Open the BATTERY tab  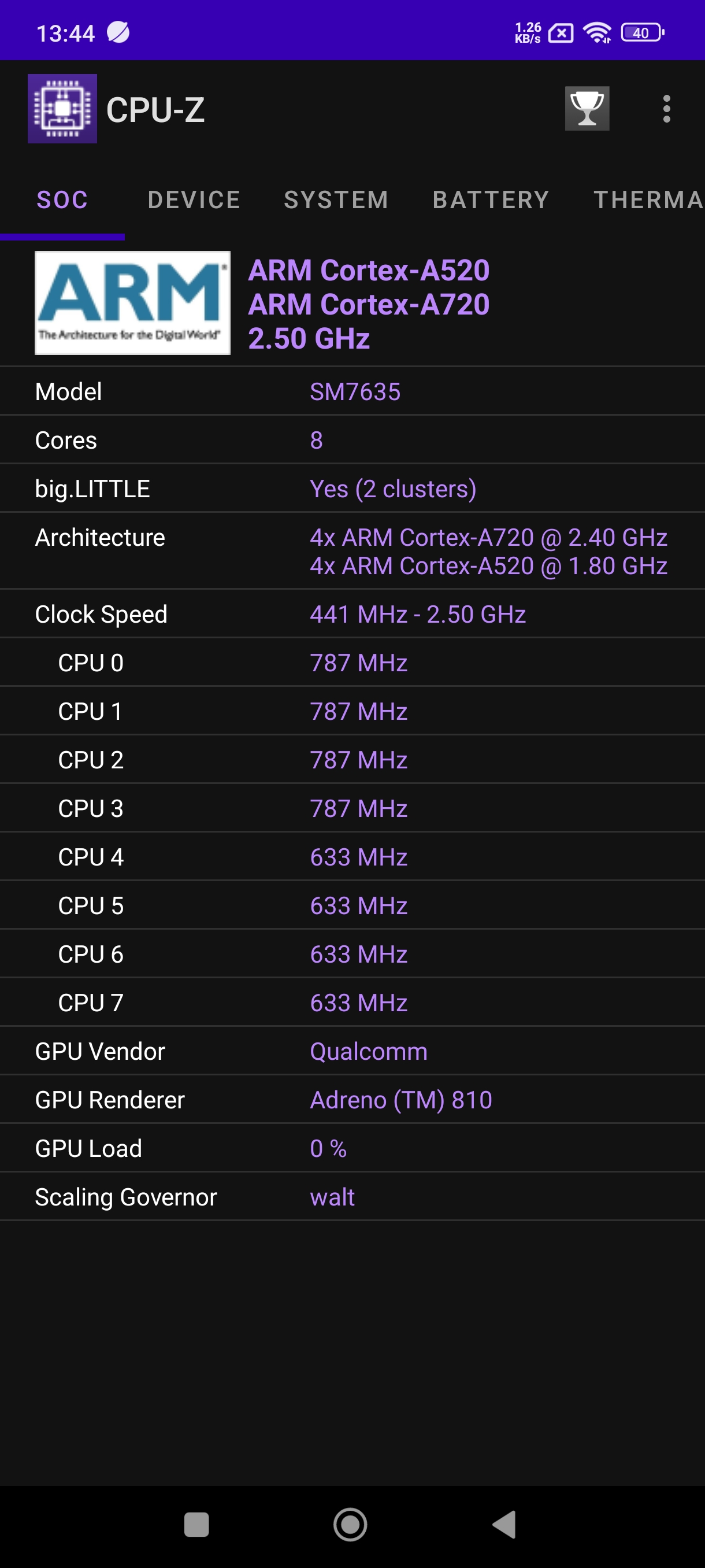pyautogui.click(x=491, y=200)
